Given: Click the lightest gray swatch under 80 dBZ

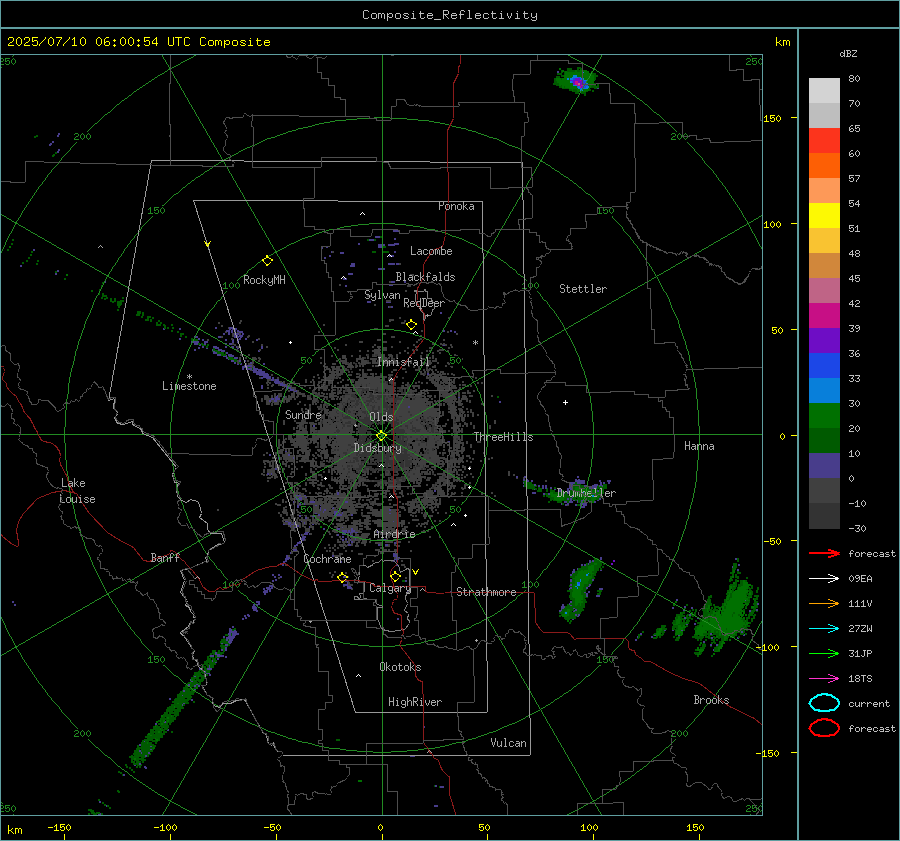Looking at the screenshot, I should coord(824,90).
